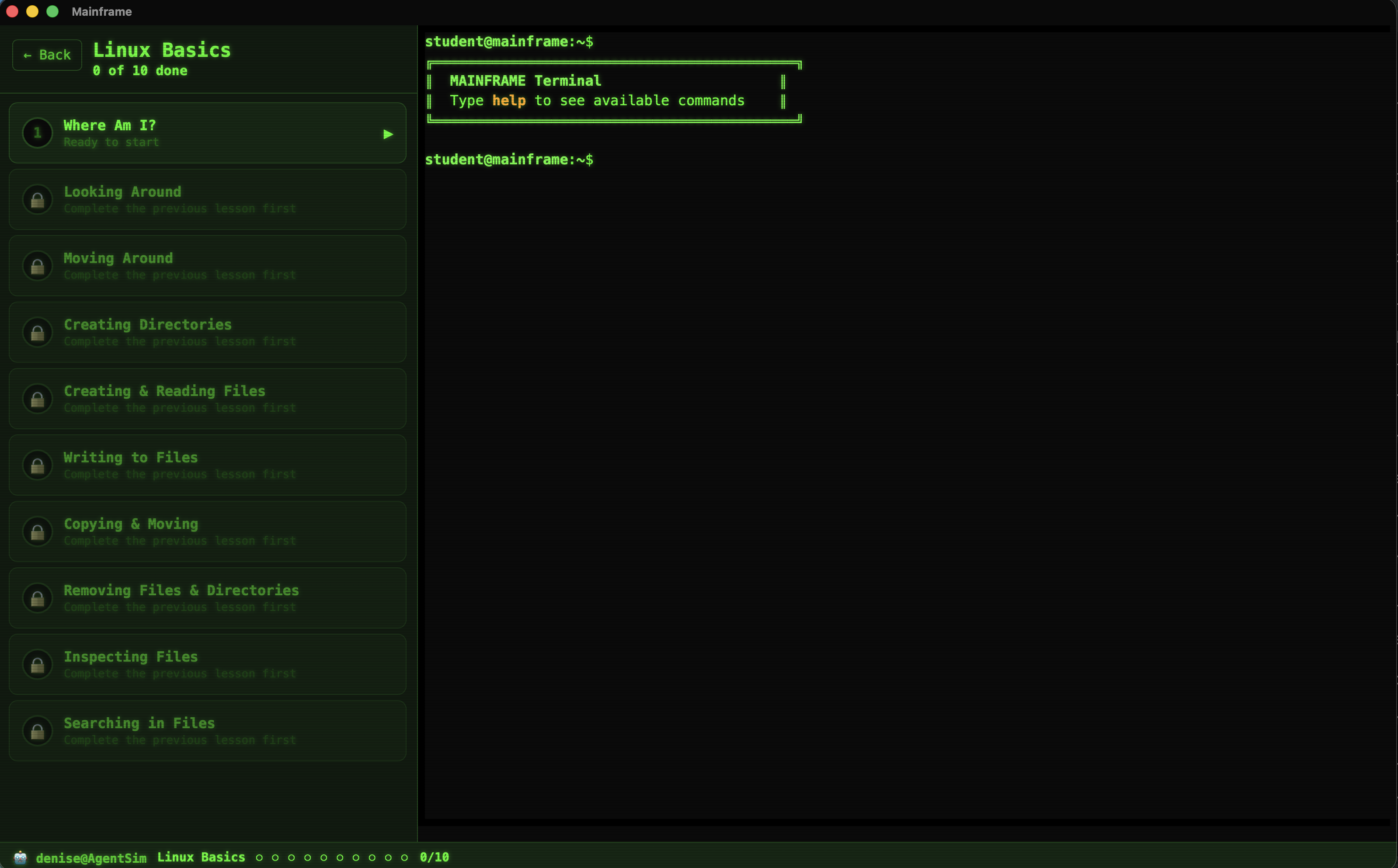Minimize the window with yellow button
This screenshot has height=868, width=1398.
click(32, 11)
